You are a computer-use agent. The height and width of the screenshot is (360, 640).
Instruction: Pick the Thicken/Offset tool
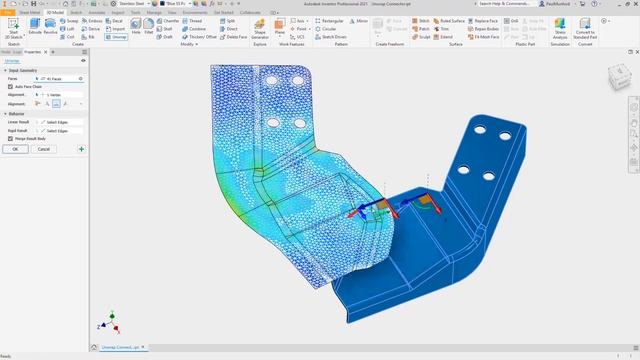199,37
